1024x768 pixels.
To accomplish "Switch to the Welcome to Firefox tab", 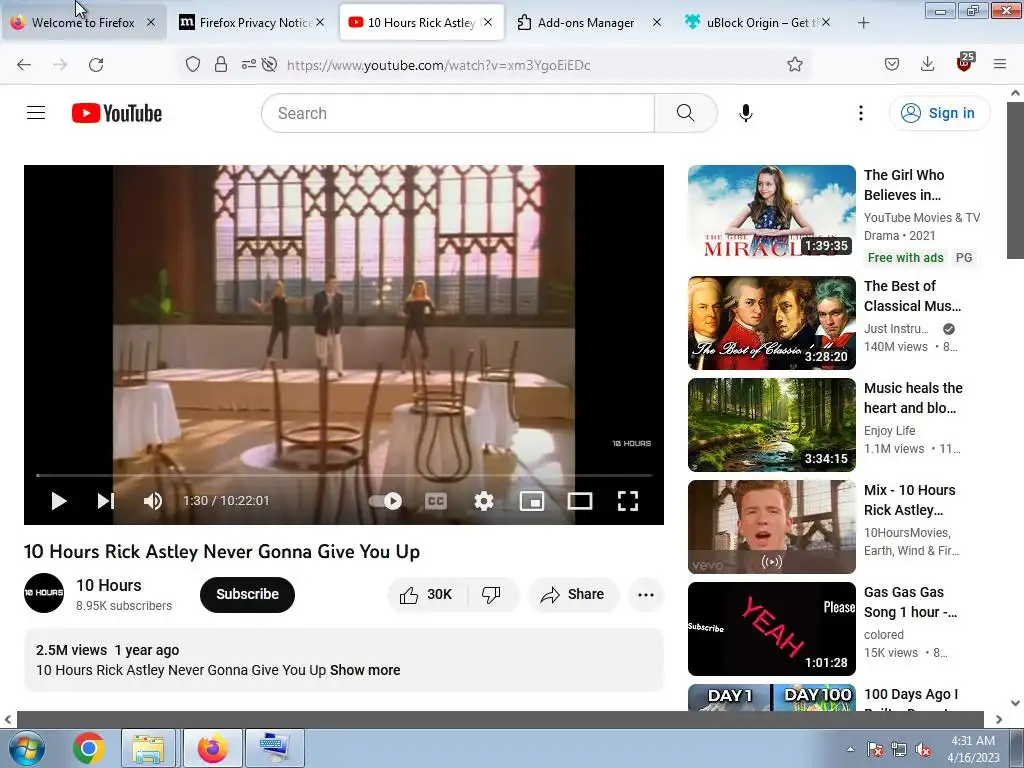I will point(84,22).
